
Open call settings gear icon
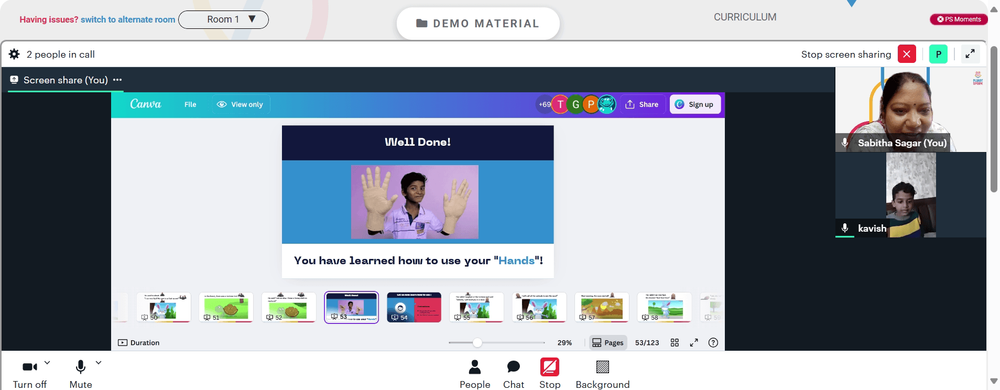coord(14,54)
